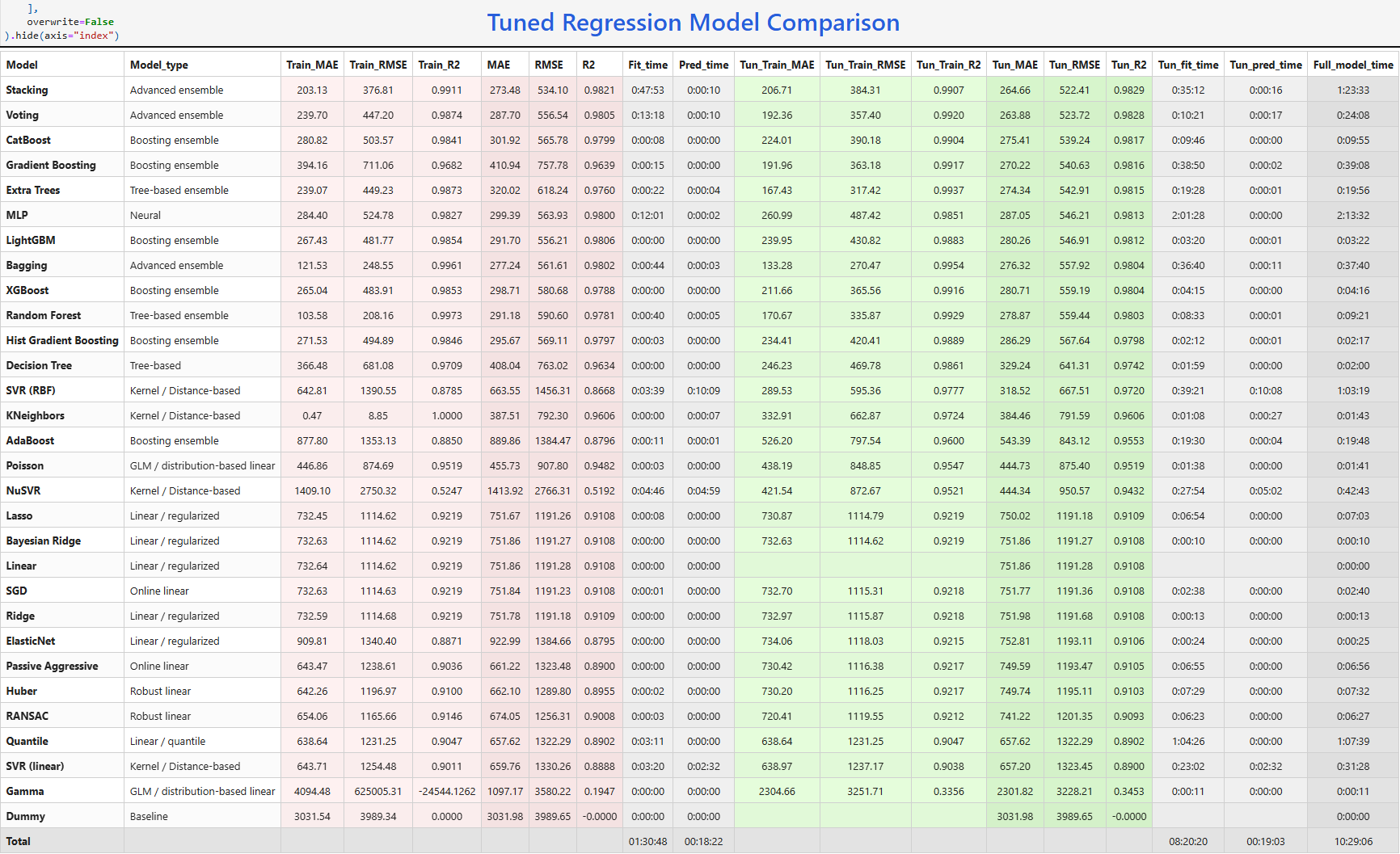The image size is (1400, 854).
Task: Click the "Train_R2" column header
Action: coord(439,65)
